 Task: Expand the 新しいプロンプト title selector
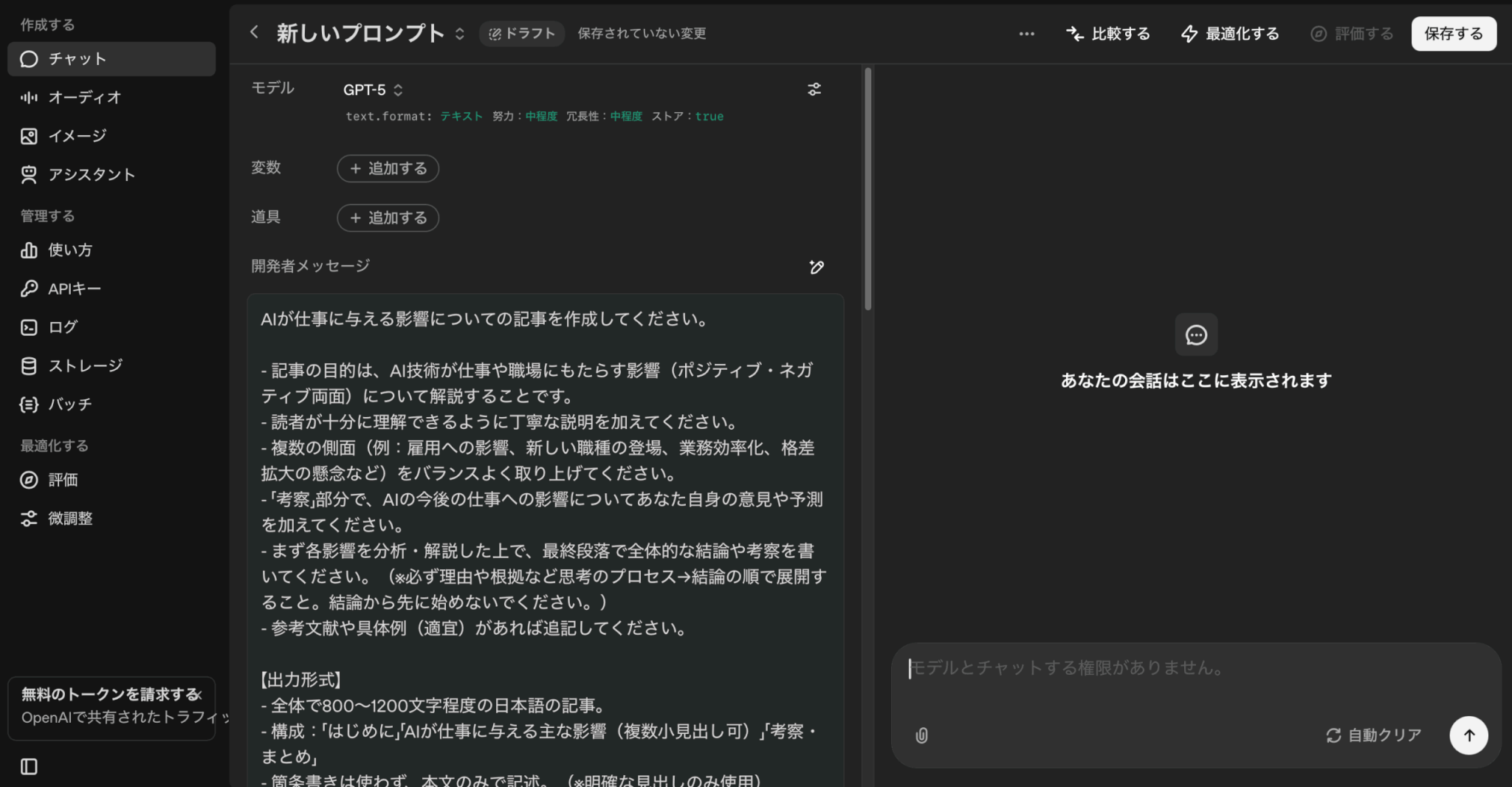point(459,34)
